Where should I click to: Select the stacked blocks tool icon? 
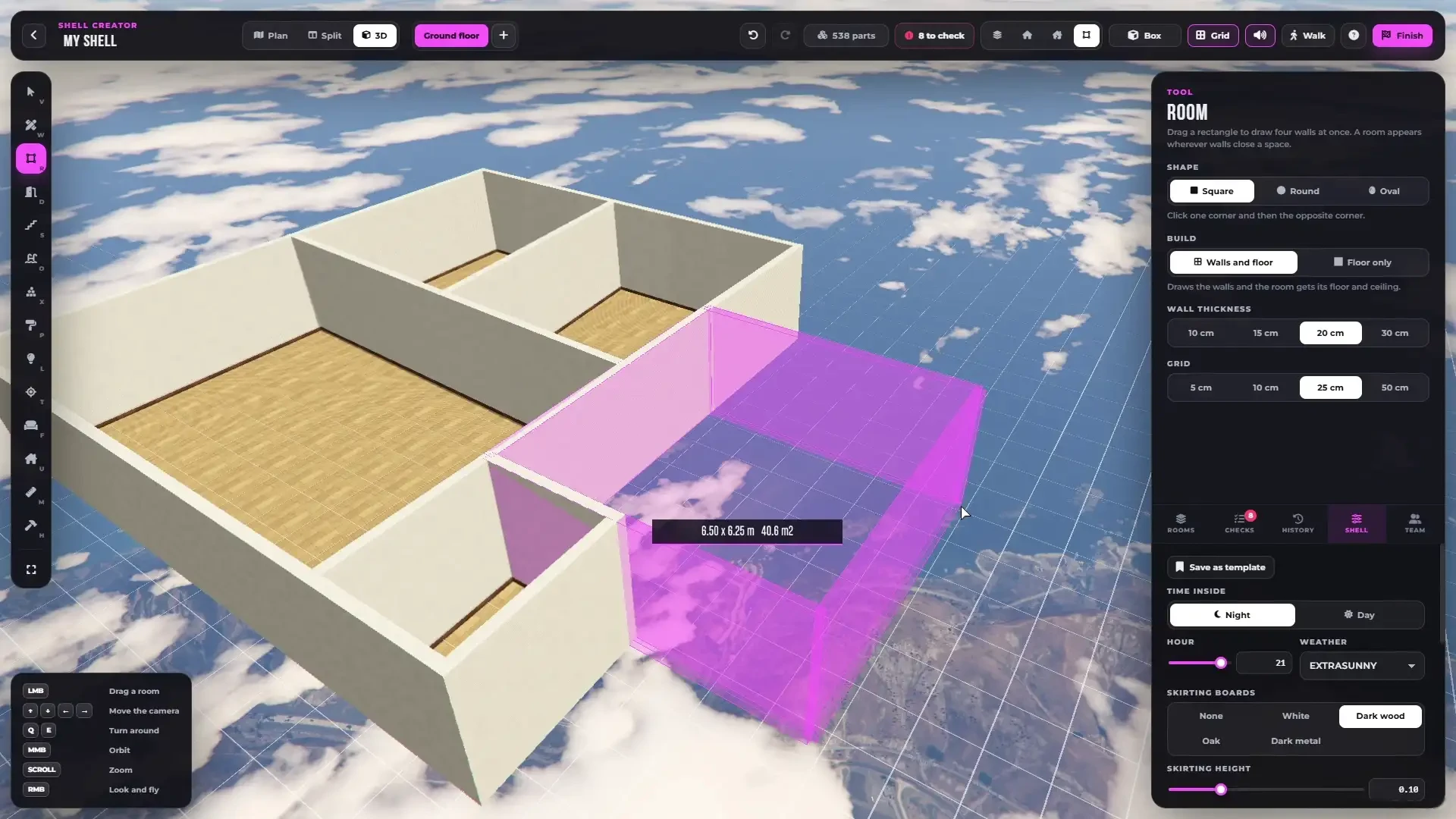[31, 292]
